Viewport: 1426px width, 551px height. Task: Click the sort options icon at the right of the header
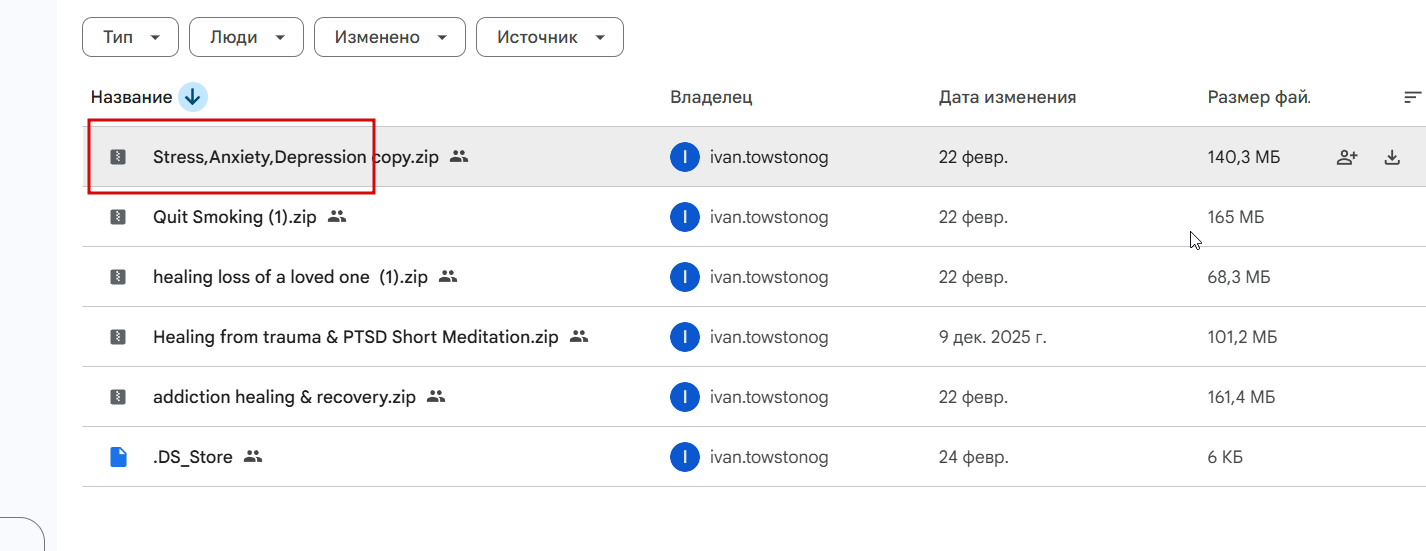coord(1412,97)
